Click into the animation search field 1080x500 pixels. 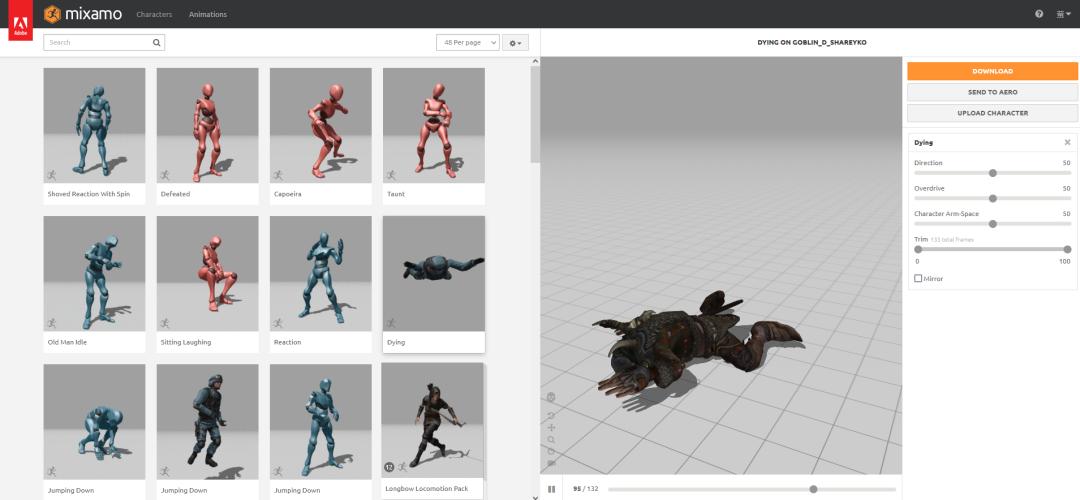[97, 43]
